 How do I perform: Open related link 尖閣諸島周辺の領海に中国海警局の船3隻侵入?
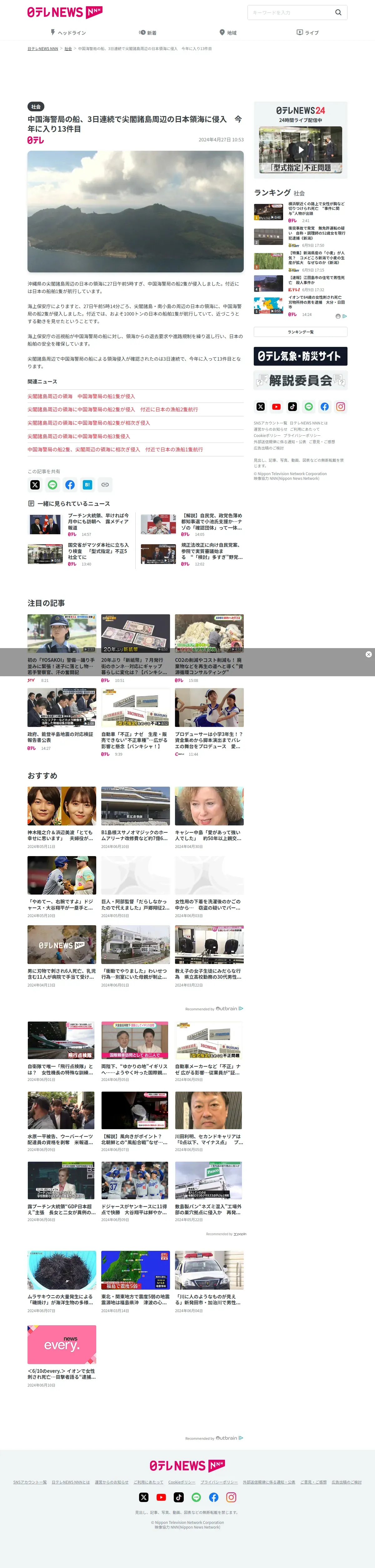78,436
